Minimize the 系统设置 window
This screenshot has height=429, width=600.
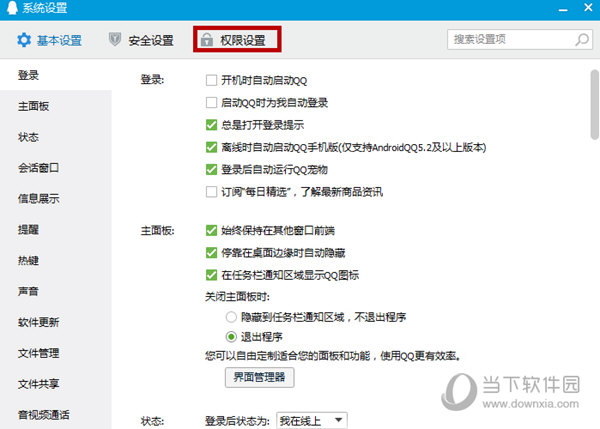click(x=563, y=10)
